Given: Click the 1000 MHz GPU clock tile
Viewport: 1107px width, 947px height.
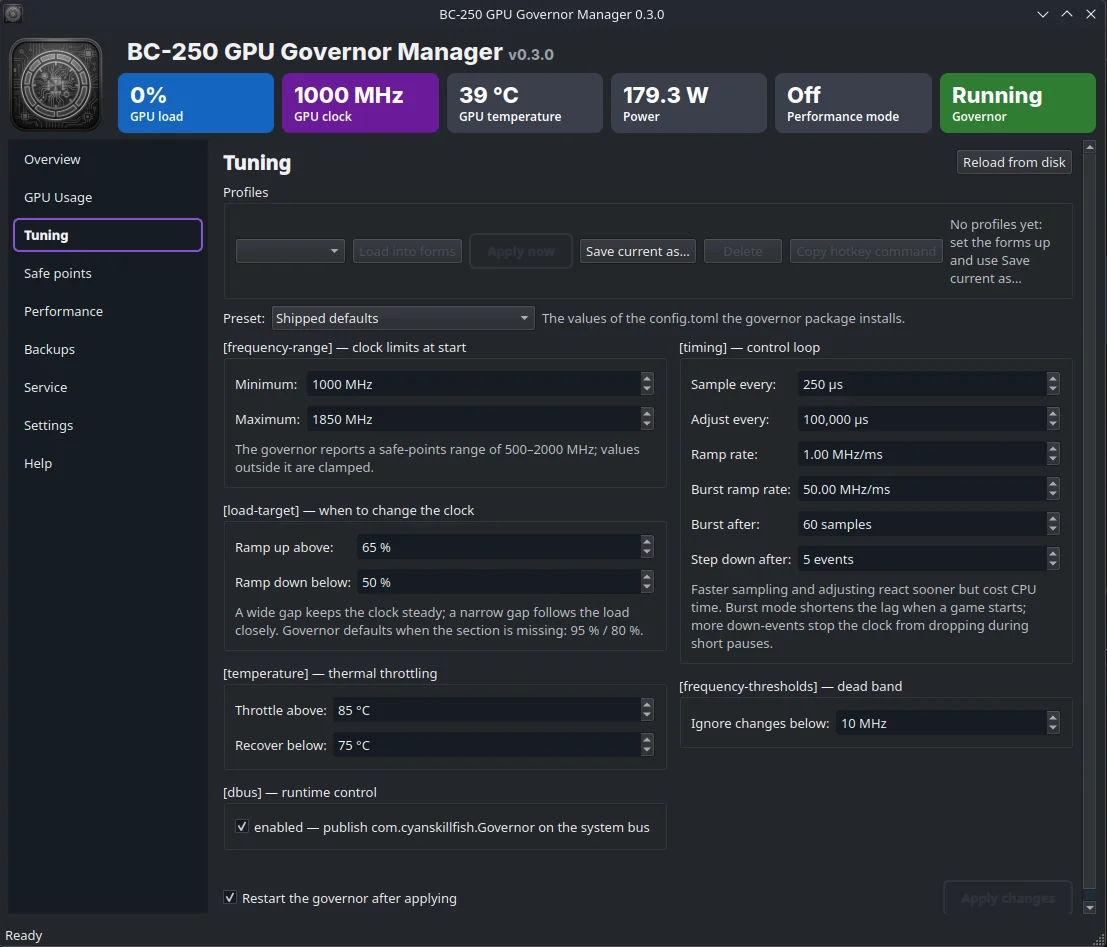Looking at the screenshot, I should [x=360, y=103].
